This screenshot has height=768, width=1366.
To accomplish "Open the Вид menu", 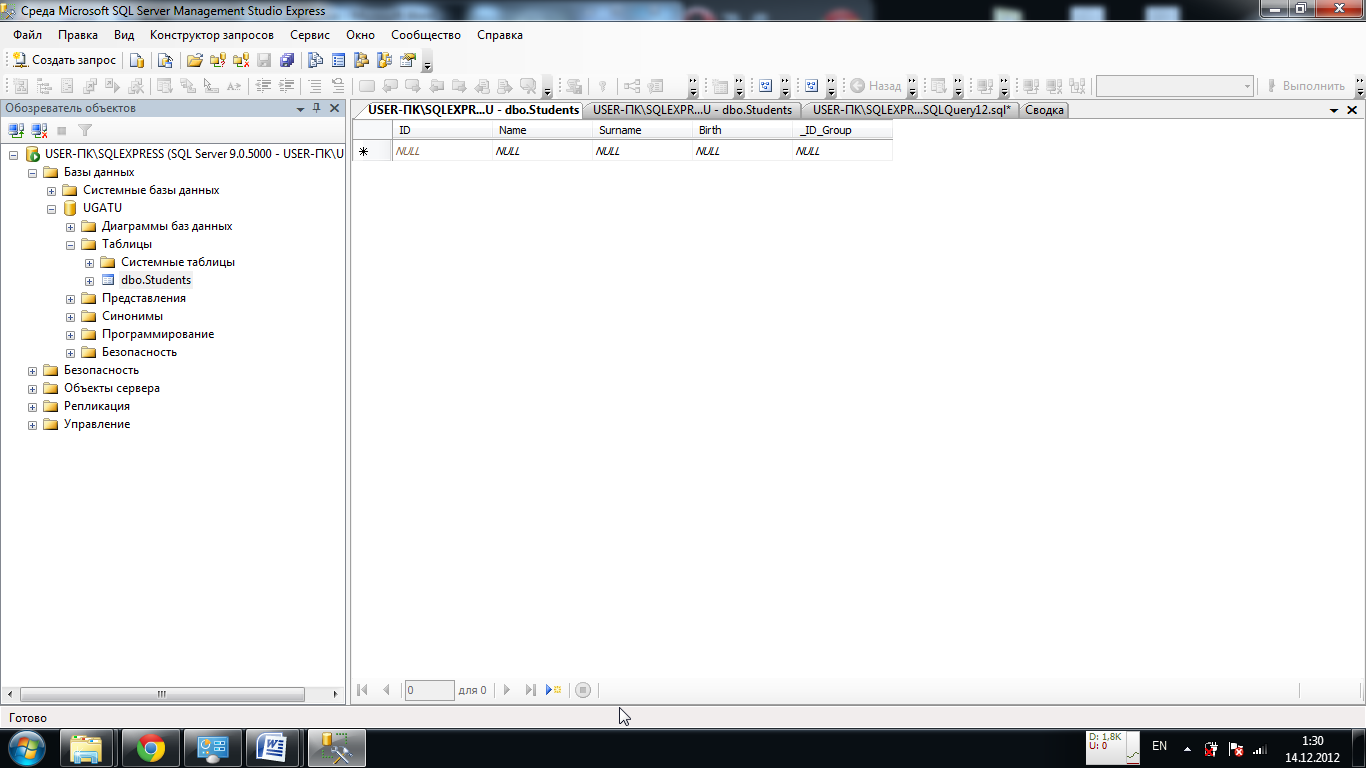I will (x=124, y=35).
